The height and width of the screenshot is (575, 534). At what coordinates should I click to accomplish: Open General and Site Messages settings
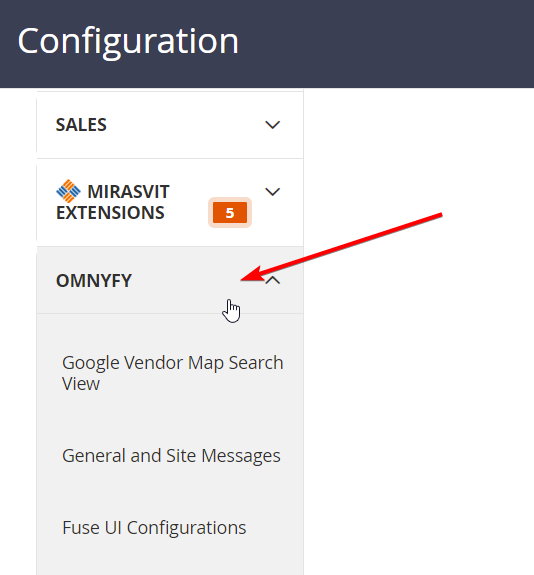[171, 456]
